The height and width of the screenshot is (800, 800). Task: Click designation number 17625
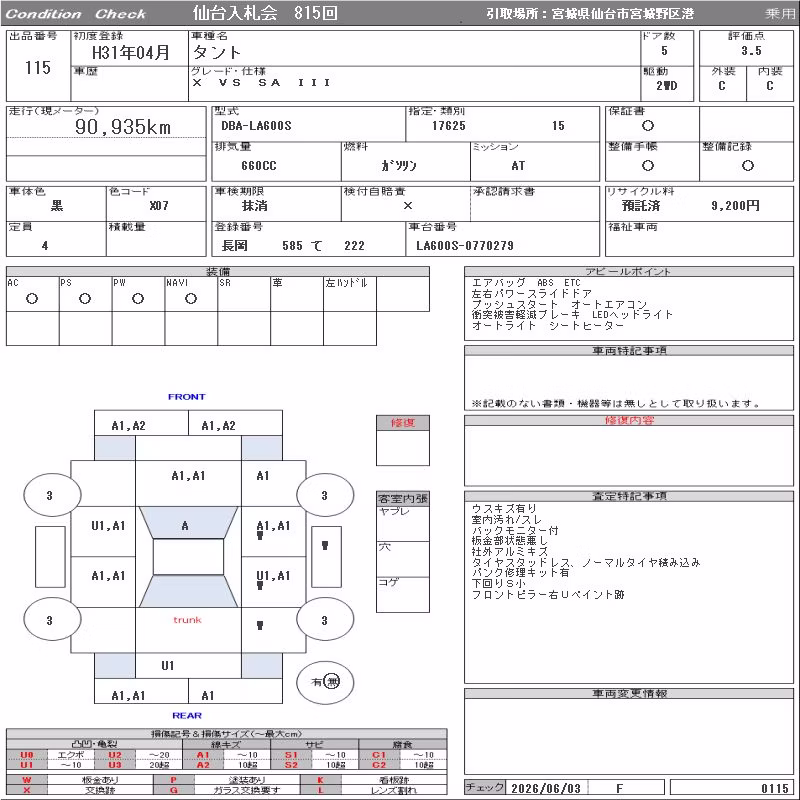[x=448, y=126]
